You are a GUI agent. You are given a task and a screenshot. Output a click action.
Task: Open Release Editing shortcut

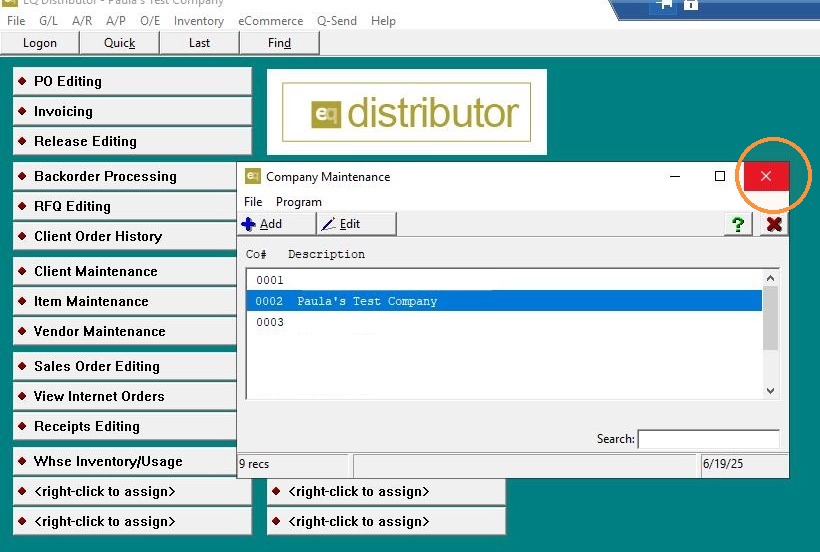pyautogui.click(x=132, y=141)
